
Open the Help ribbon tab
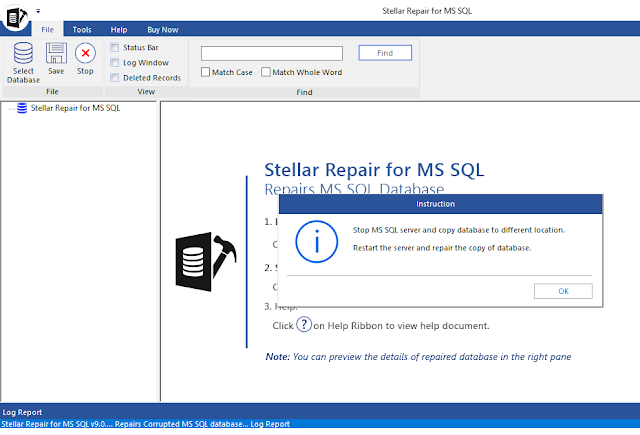click(x=119, y=29)
